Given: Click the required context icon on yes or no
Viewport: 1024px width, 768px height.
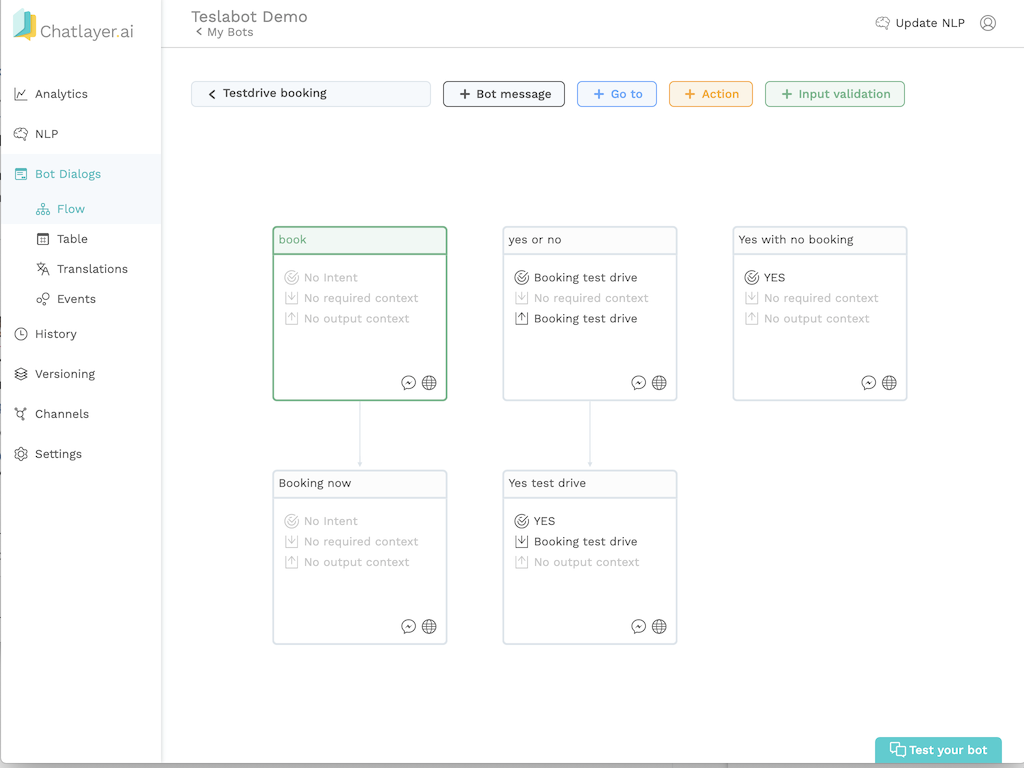Looking at the screenshot, I should tap(521, 297).
